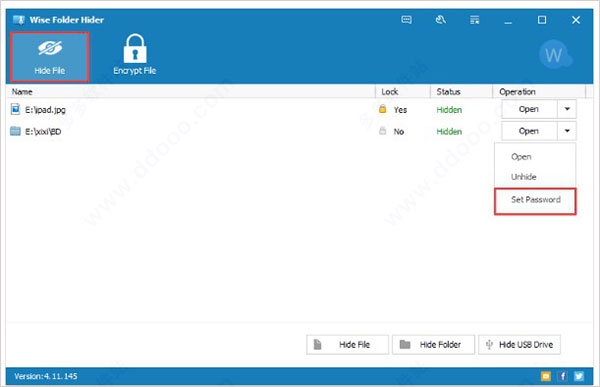Open the orange mail icon in status bar
The image size is (600, 387).
pyautogui.click(x=546, y=376)
